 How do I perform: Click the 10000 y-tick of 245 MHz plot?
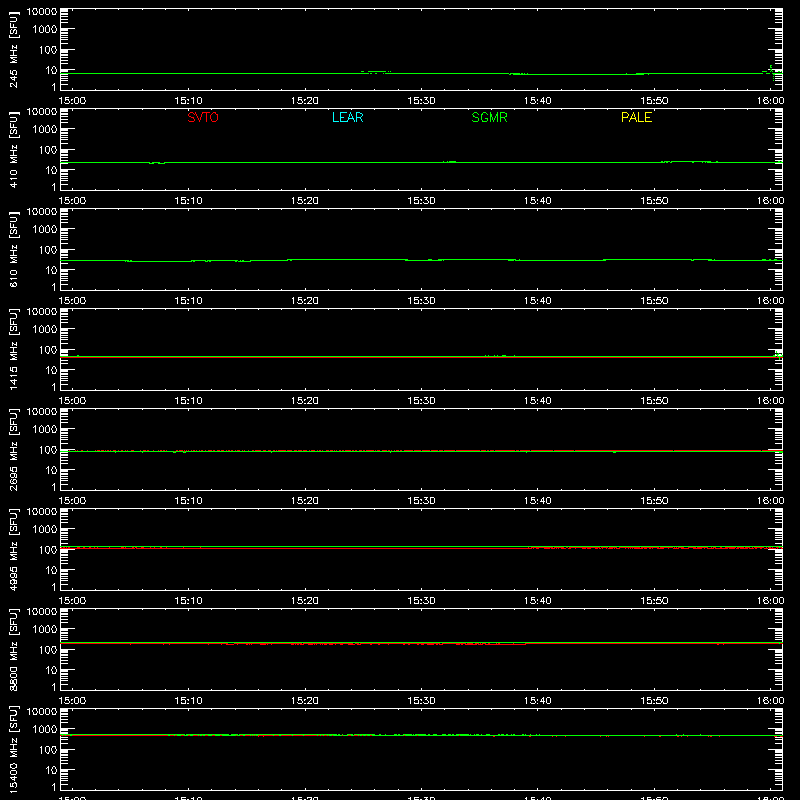tap(42, 12)
